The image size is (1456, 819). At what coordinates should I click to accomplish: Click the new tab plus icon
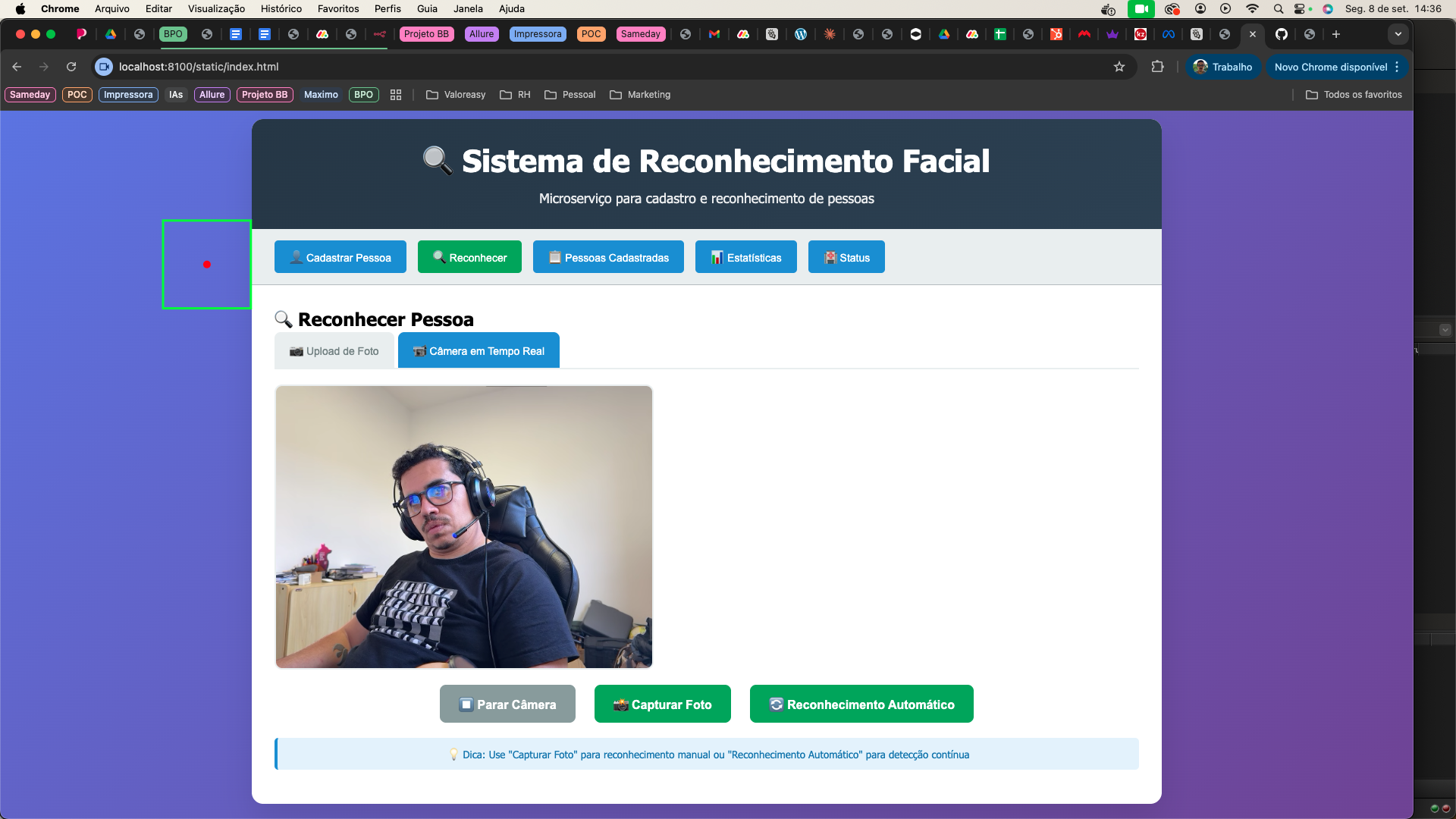(x=1336, y=34)
